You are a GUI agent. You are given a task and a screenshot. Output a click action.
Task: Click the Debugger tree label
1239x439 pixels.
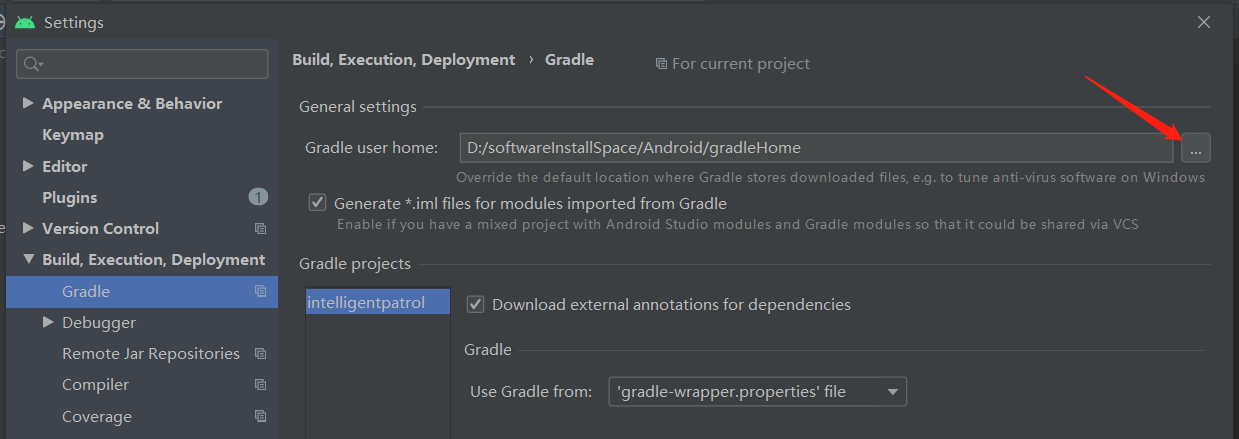(x=99, y=323)
